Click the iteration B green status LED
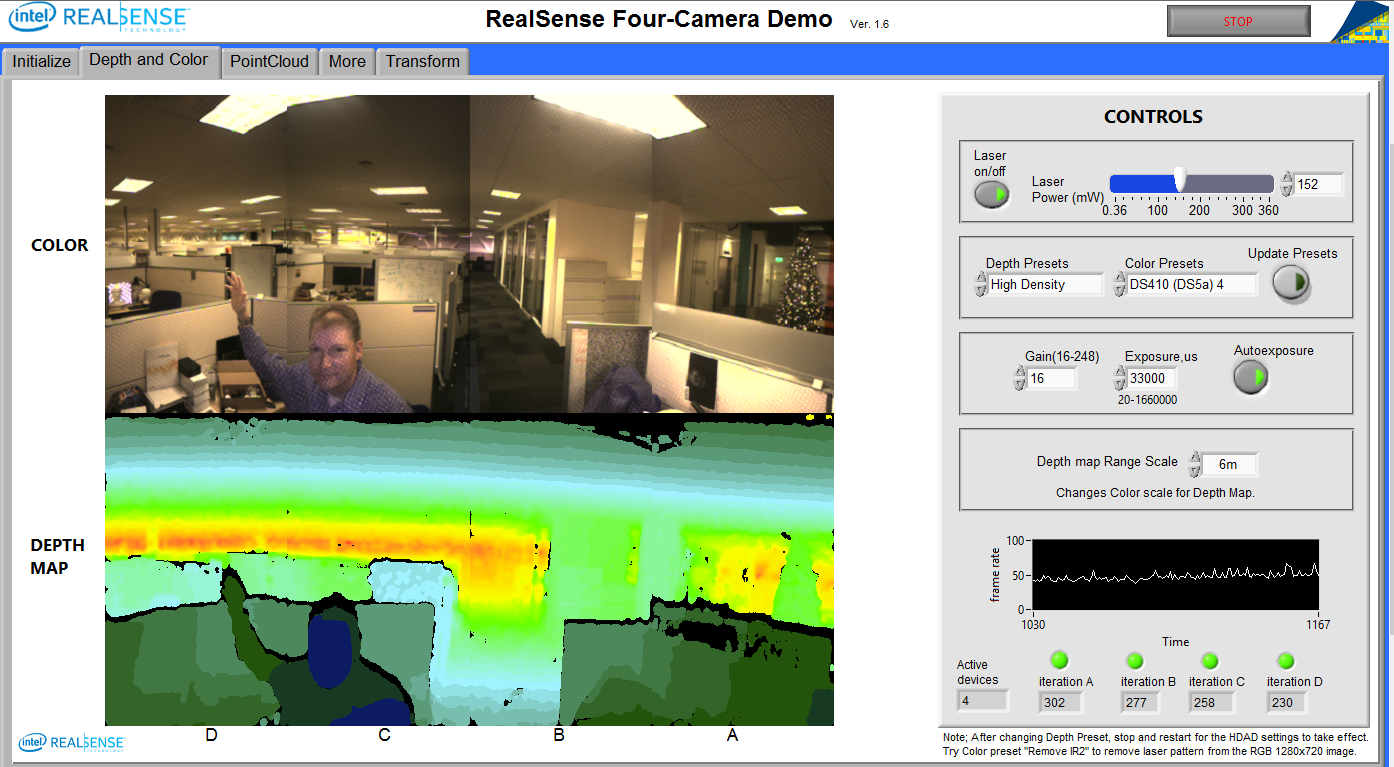Screen dimensions: 1394x767 [x=1135, y=661]
